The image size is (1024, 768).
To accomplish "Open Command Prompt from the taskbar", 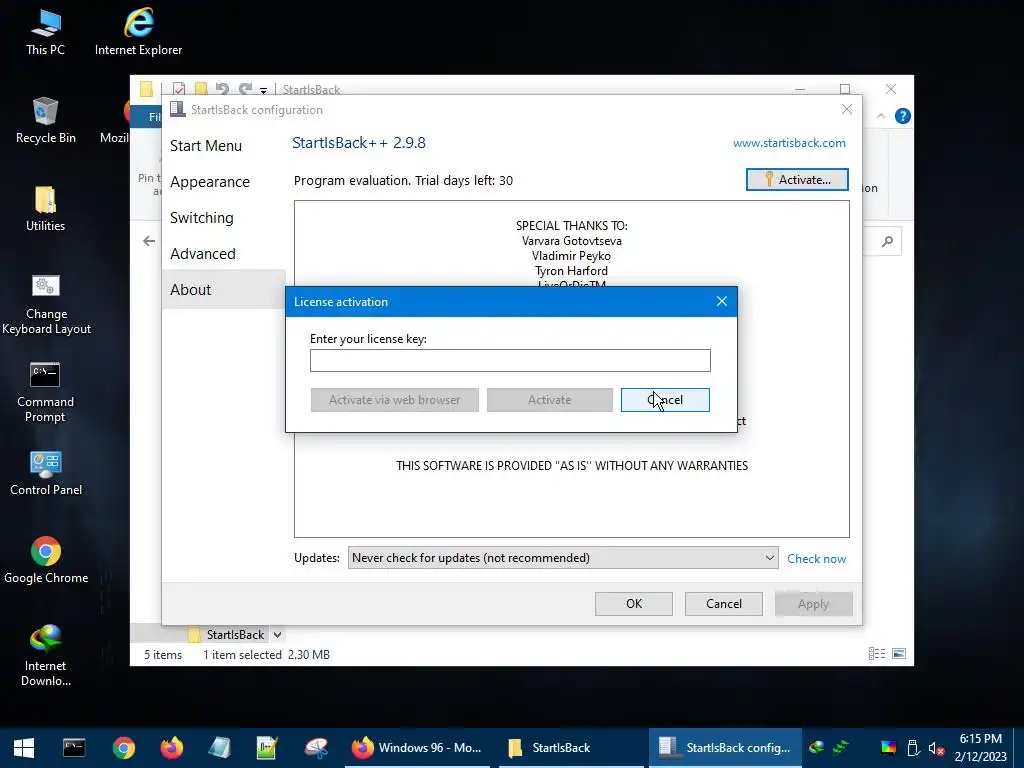I will 74,748.
